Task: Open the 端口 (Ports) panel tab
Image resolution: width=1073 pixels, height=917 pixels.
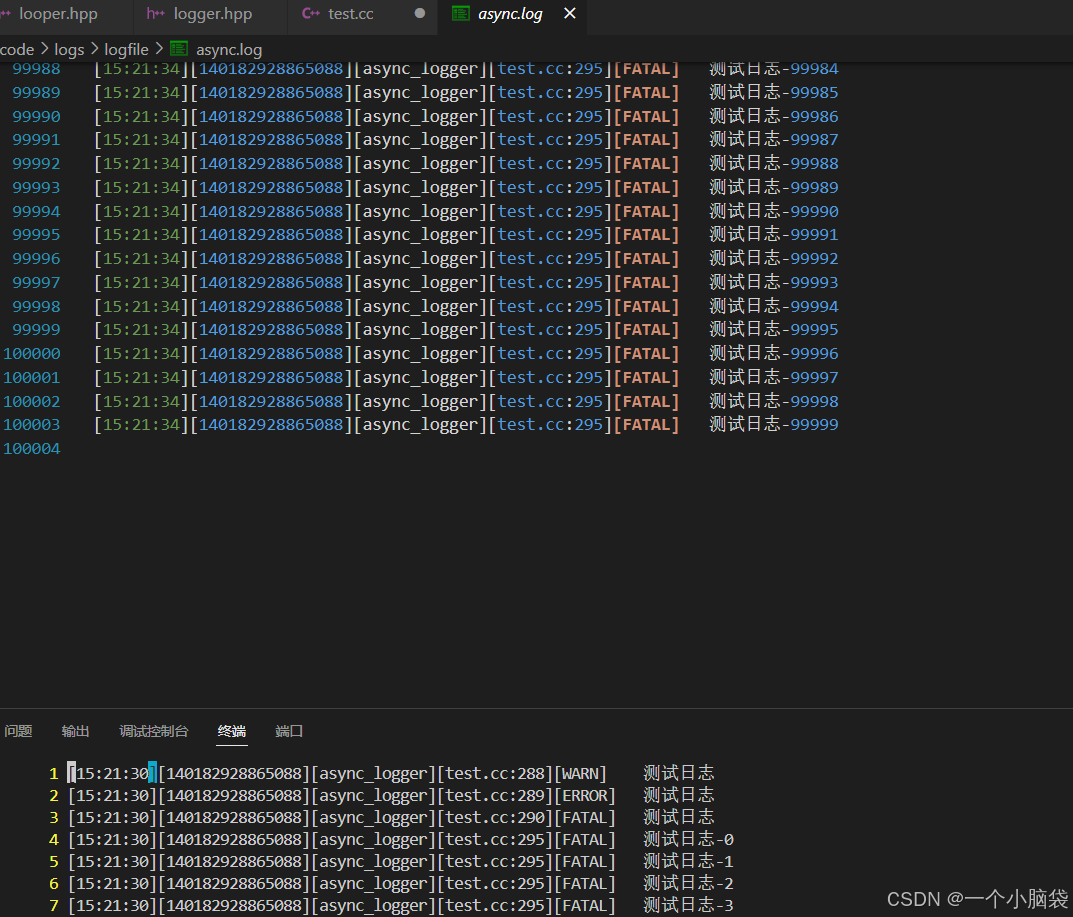Action: coord(289,731)
